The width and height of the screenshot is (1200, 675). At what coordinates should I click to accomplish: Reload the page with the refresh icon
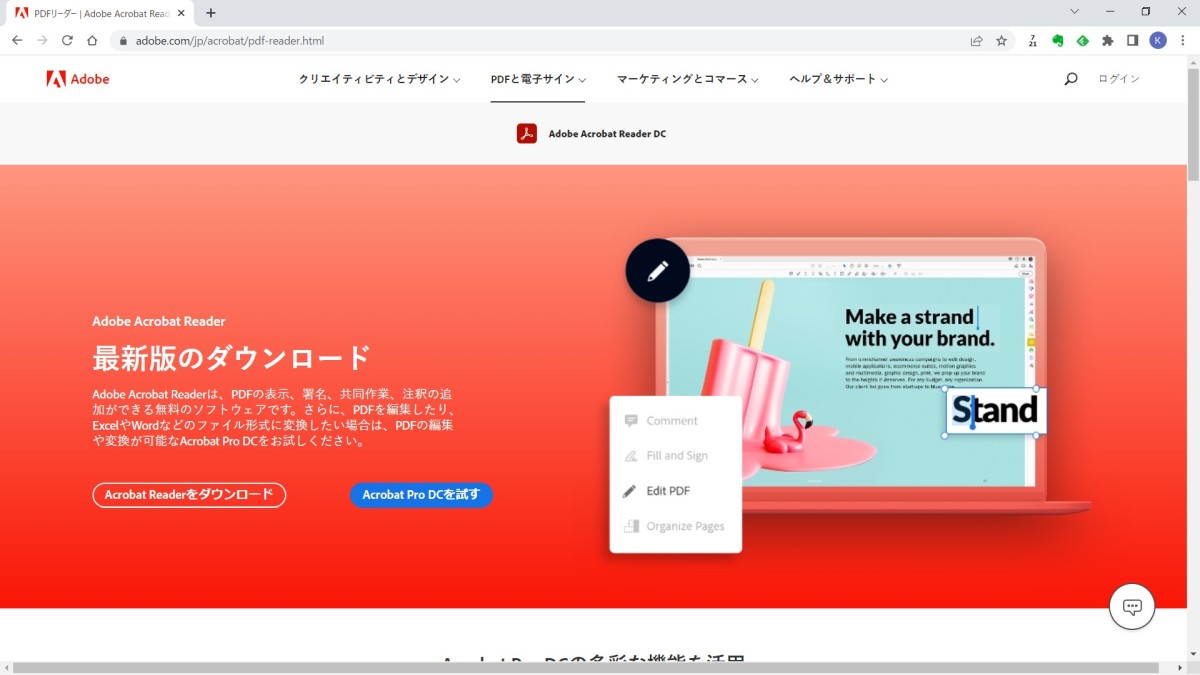(x=67, y=41)
